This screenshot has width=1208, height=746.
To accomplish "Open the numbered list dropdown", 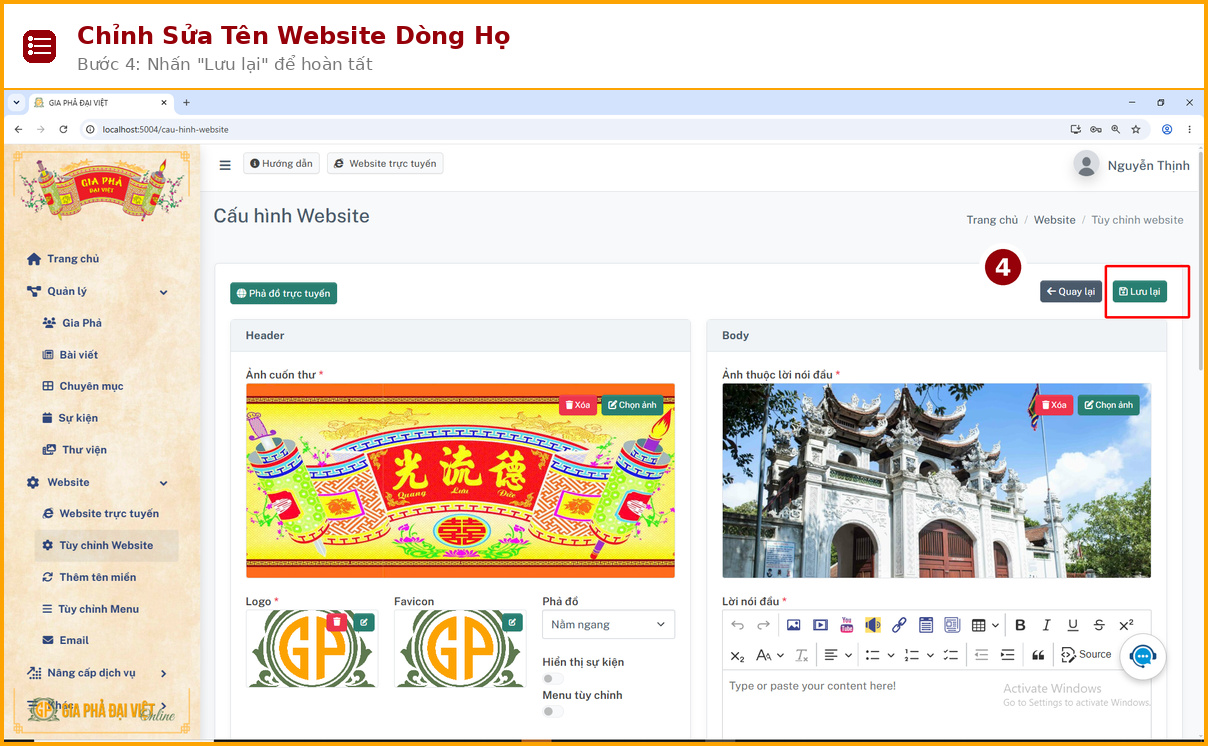I will coord(919,655).
